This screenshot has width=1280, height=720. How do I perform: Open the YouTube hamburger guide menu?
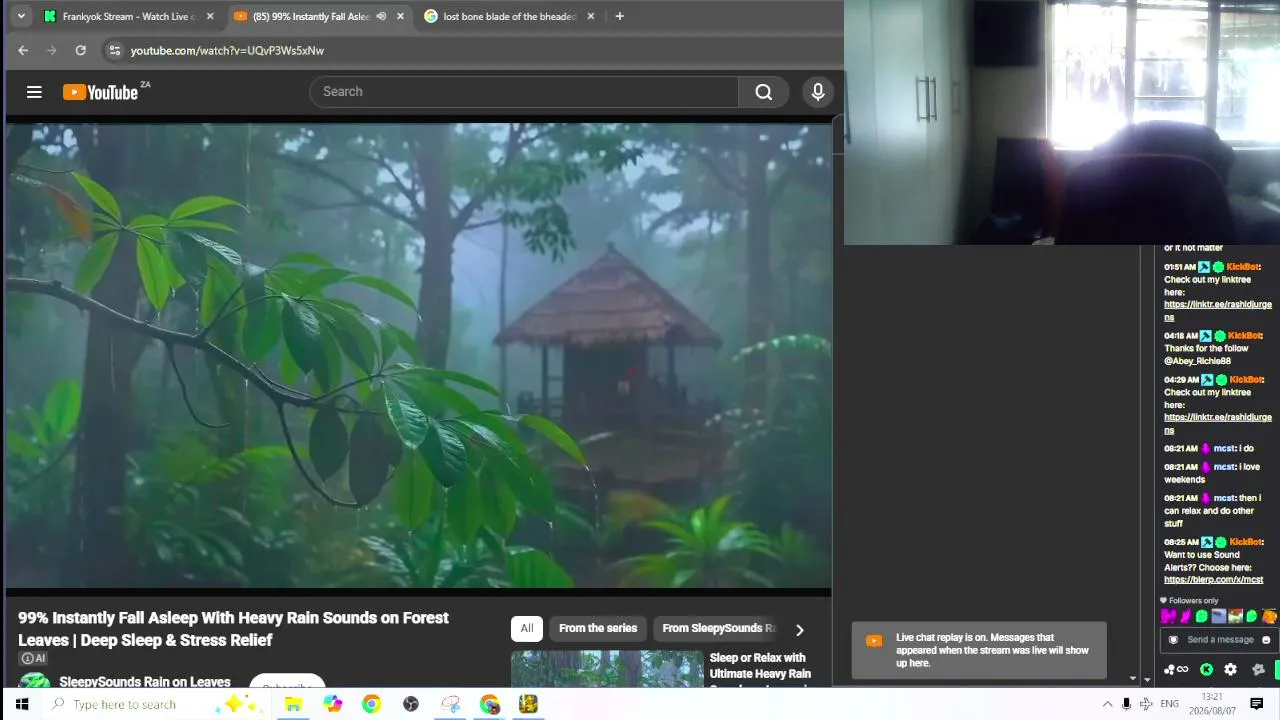pyautogui.click(x=34, y=92)
